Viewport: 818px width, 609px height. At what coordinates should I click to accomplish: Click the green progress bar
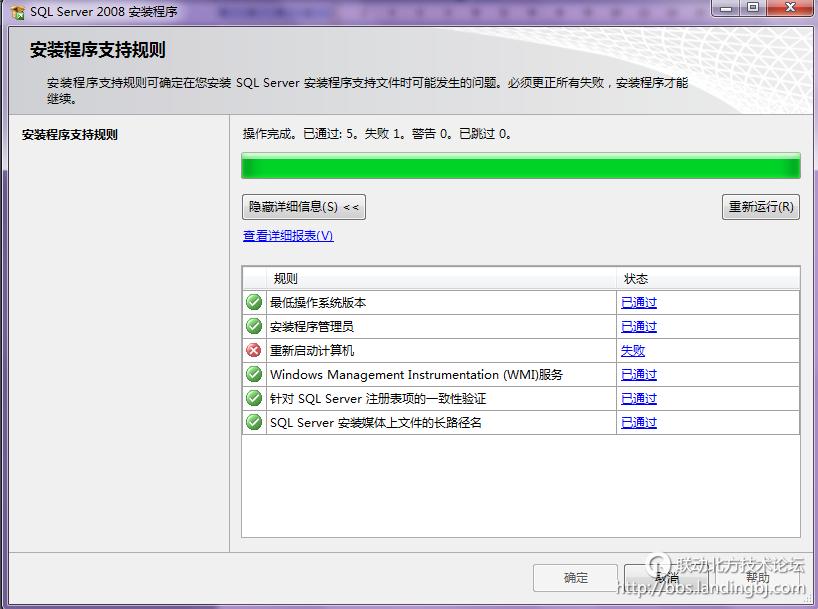click(520, 165)
